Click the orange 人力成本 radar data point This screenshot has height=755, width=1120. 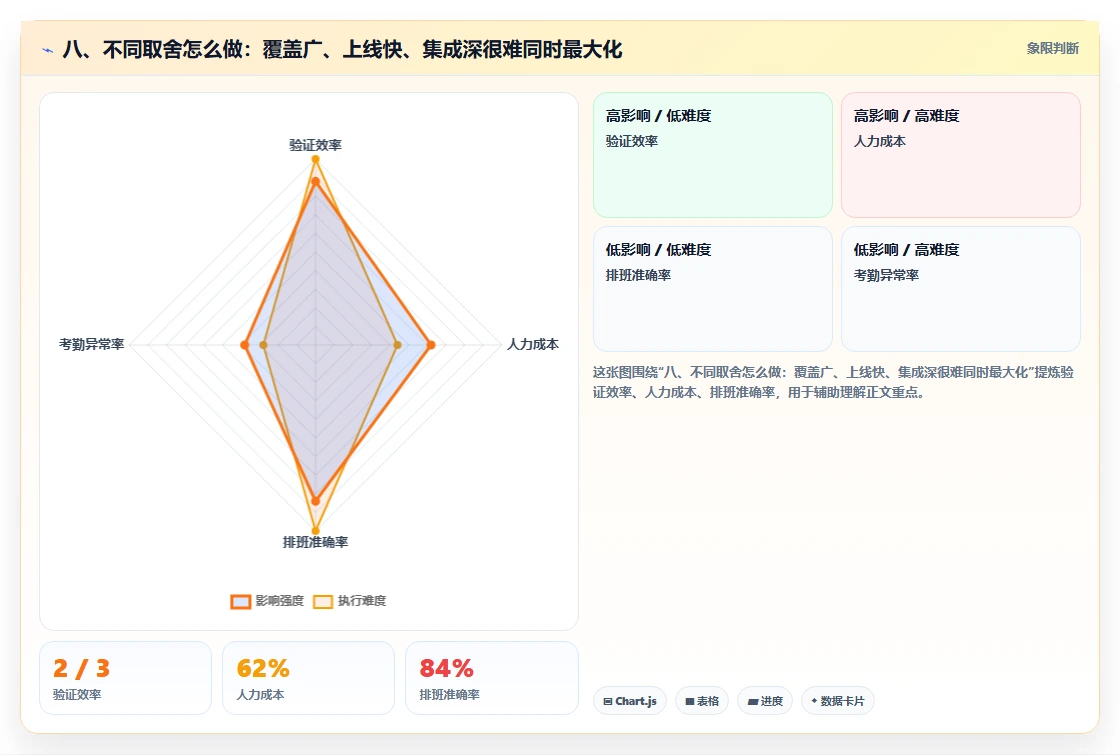point(431,345)
